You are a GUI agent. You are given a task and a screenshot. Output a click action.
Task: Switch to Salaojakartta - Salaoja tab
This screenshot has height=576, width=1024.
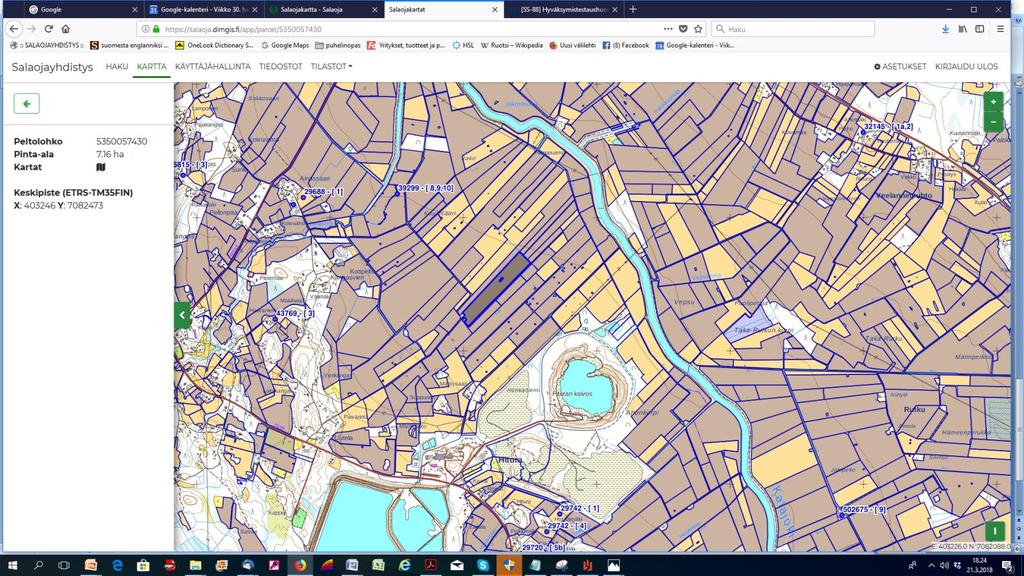(323, 9)
